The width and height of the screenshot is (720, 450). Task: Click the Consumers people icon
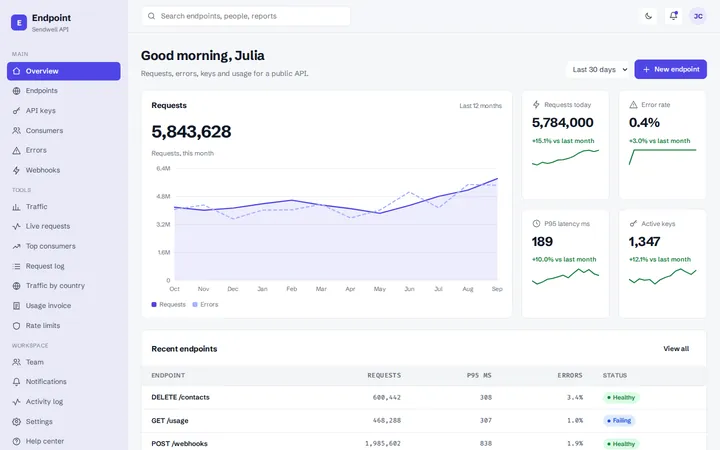pos(17,130)
